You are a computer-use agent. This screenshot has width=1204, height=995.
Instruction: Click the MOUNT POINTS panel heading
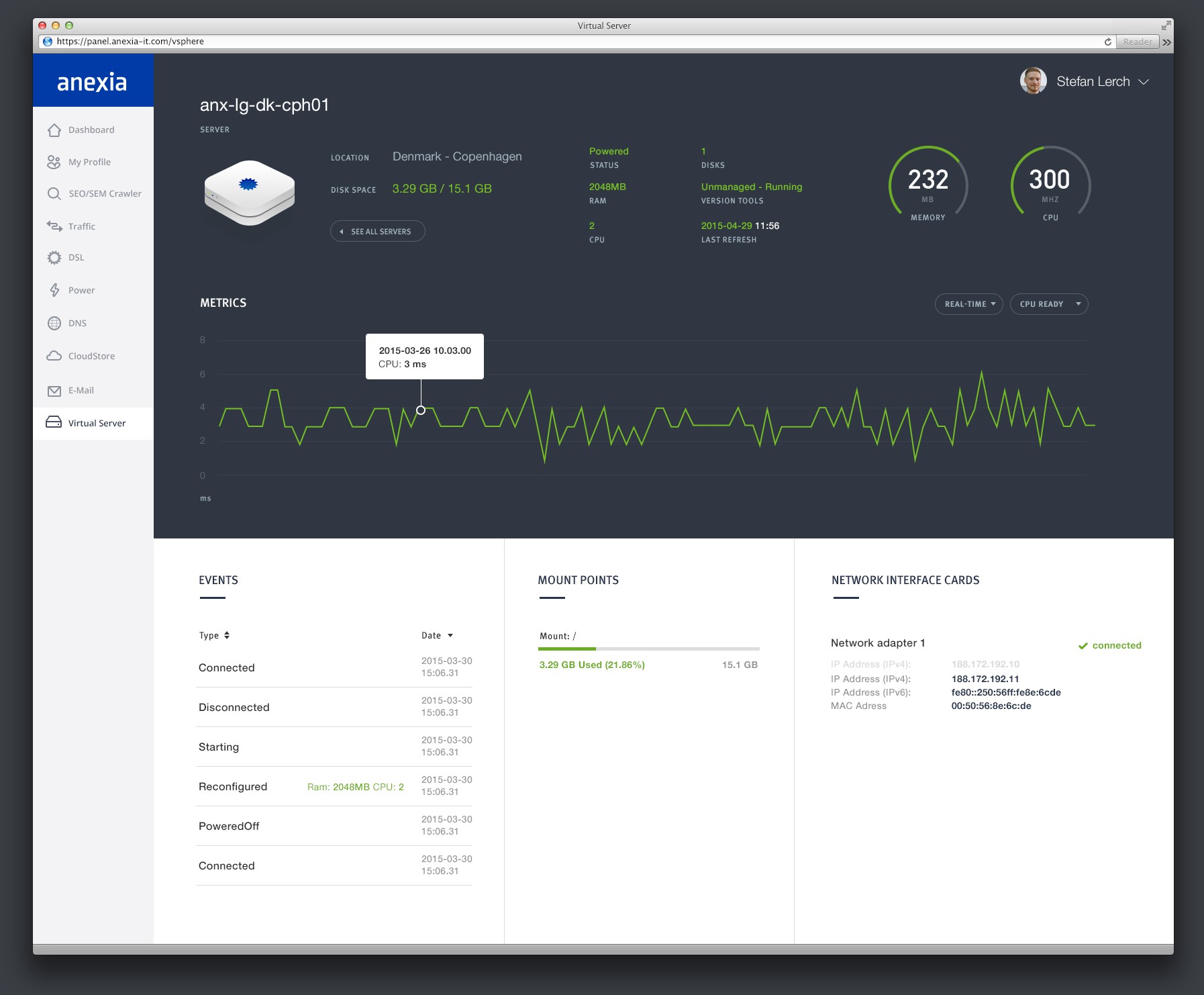(579, 580)
